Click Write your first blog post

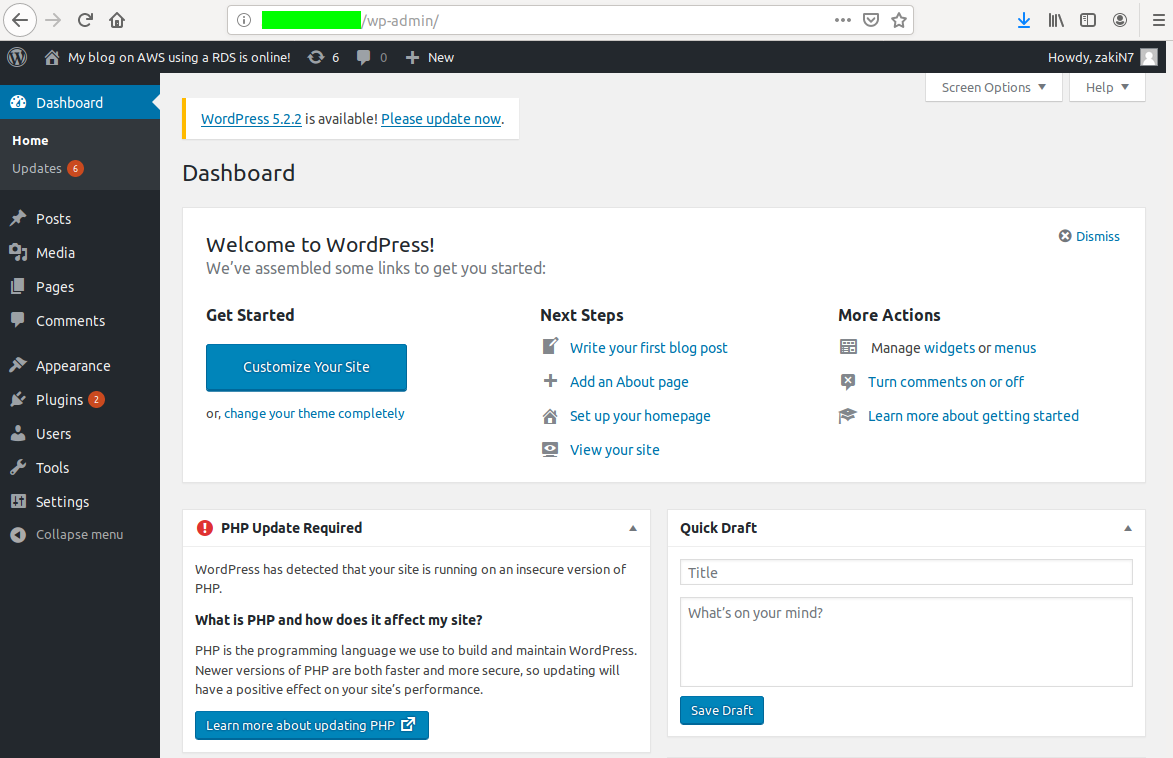649,348
